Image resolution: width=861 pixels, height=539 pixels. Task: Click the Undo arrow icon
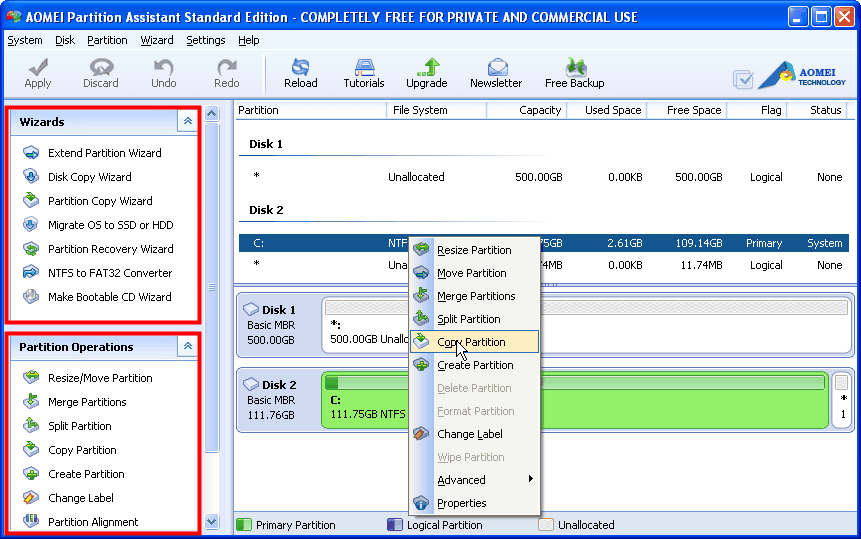[164, 68]
